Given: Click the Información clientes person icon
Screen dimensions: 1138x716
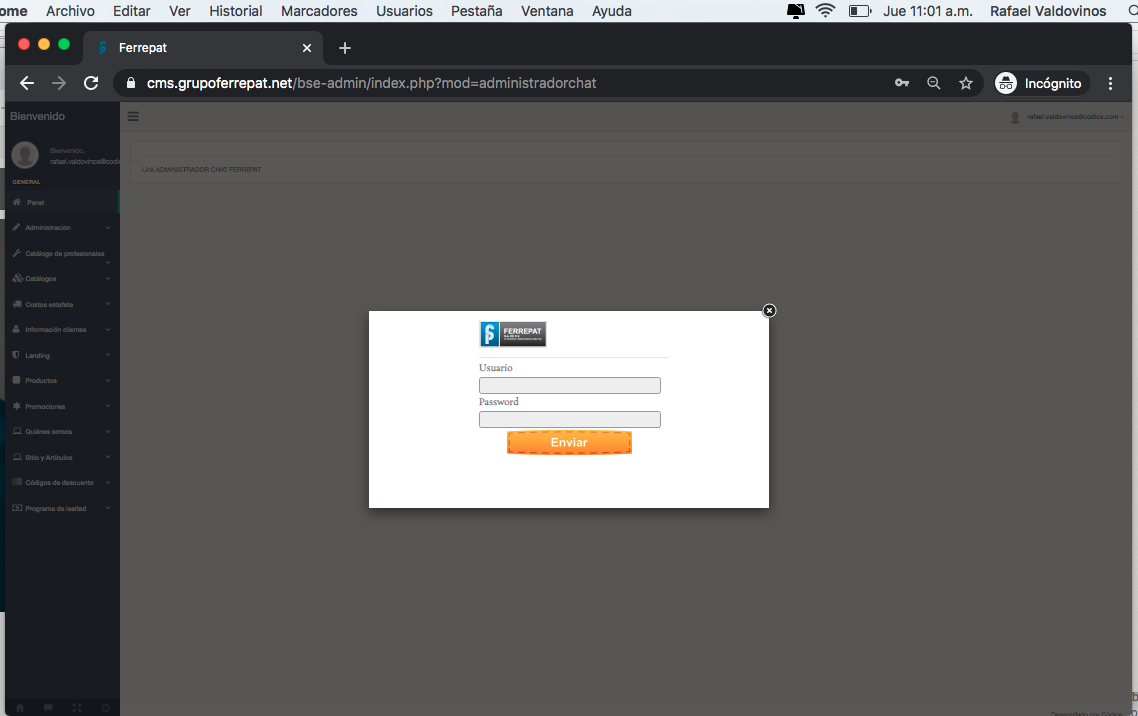Looking at the screenshot, I should 17,329.
